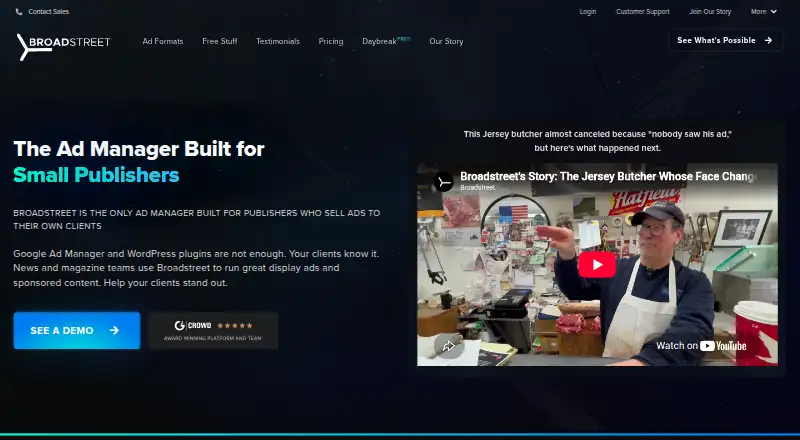Visit the Join Our Story link
Image resolution: width=800 pixels, height=440 pixels.
(x=710, y=12)
